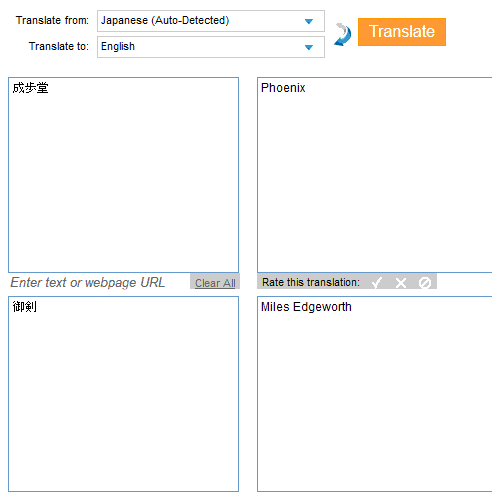This screenshot has height=492, width=492.
Task: Clear all text with Clear All link
Action: coord(215,283)
